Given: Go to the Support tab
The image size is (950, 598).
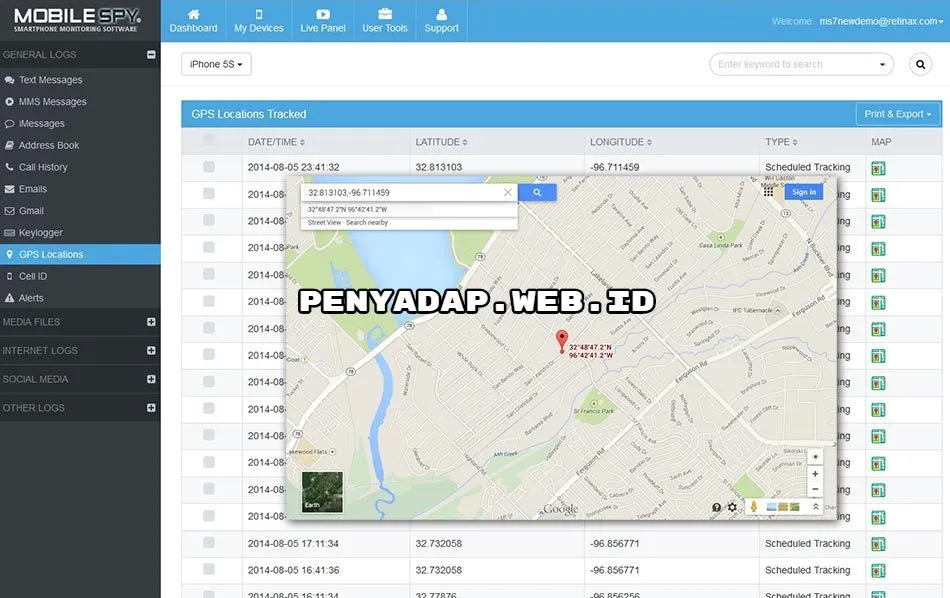Looking at the screenshot, I should coord(441,21).
